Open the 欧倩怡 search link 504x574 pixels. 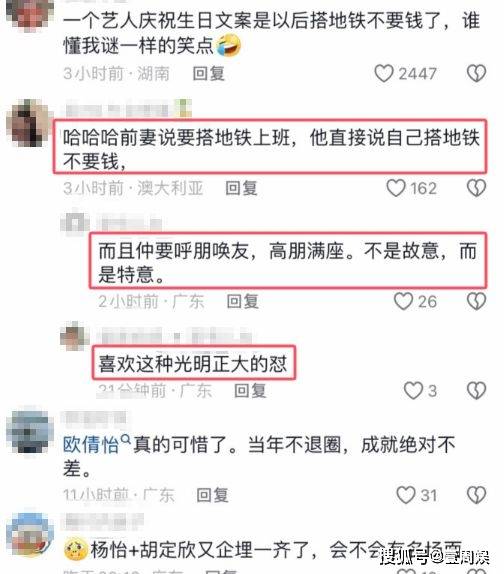click(97, 444)
